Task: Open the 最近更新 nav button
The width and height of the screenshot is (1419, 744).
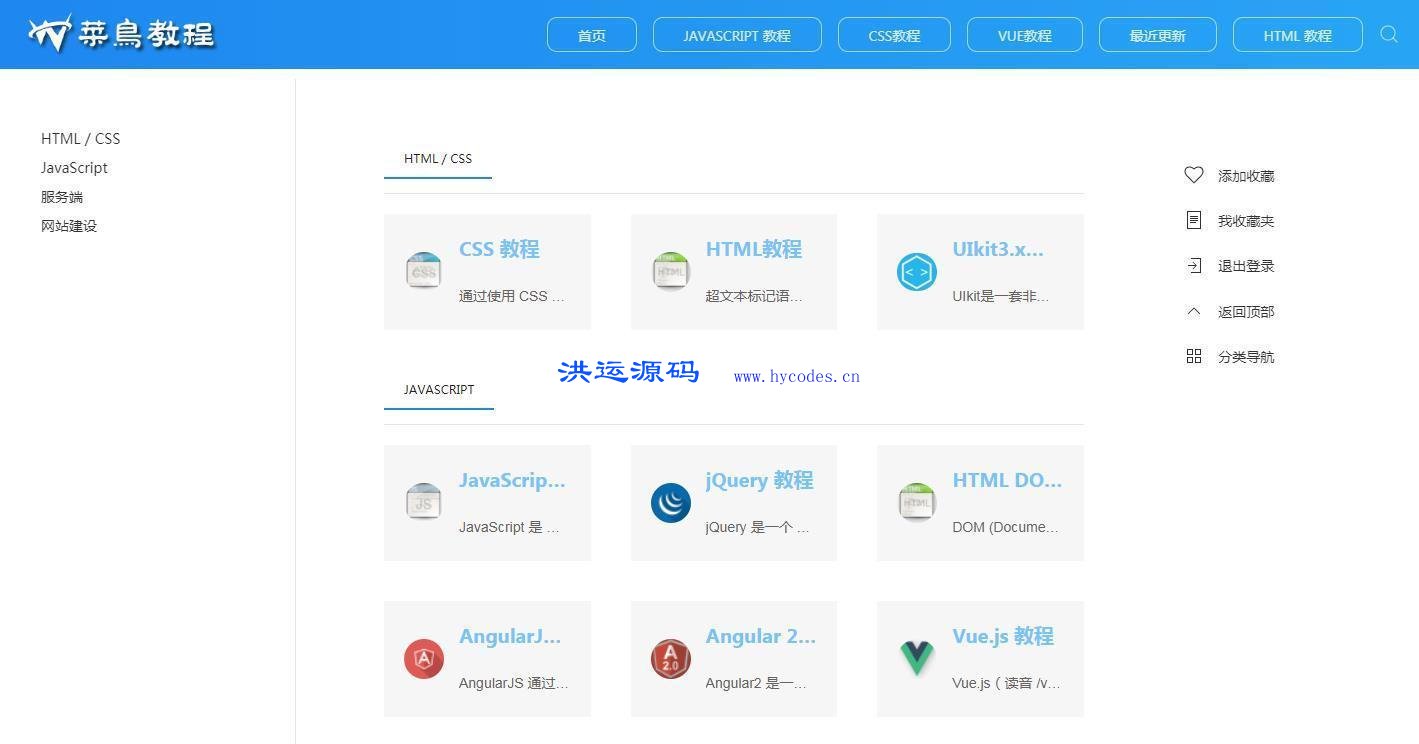Action: [x=1158, y=35]
